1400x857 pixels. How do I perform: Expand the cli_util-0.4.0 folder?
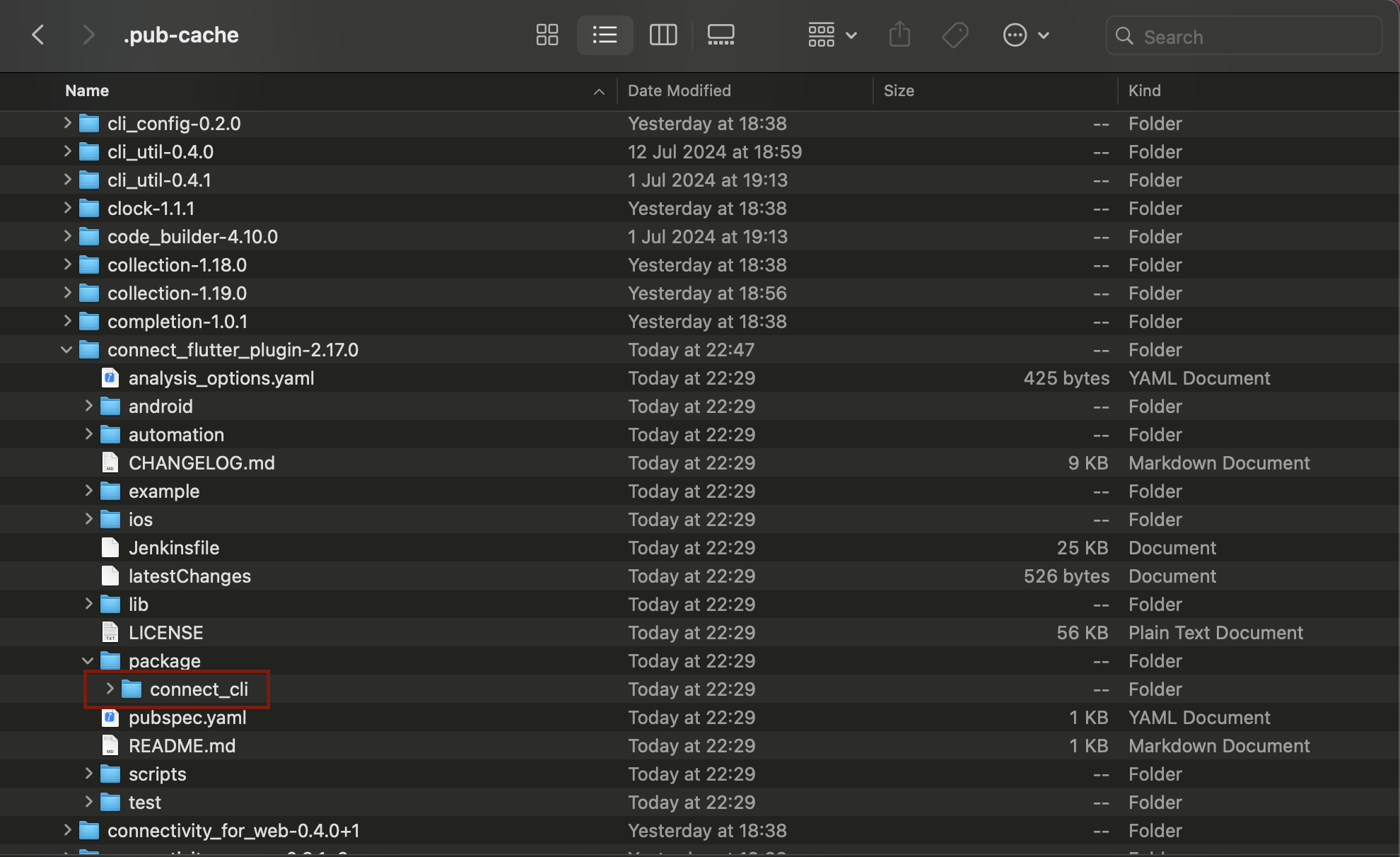pyautogui.click(x=67, y=151)
